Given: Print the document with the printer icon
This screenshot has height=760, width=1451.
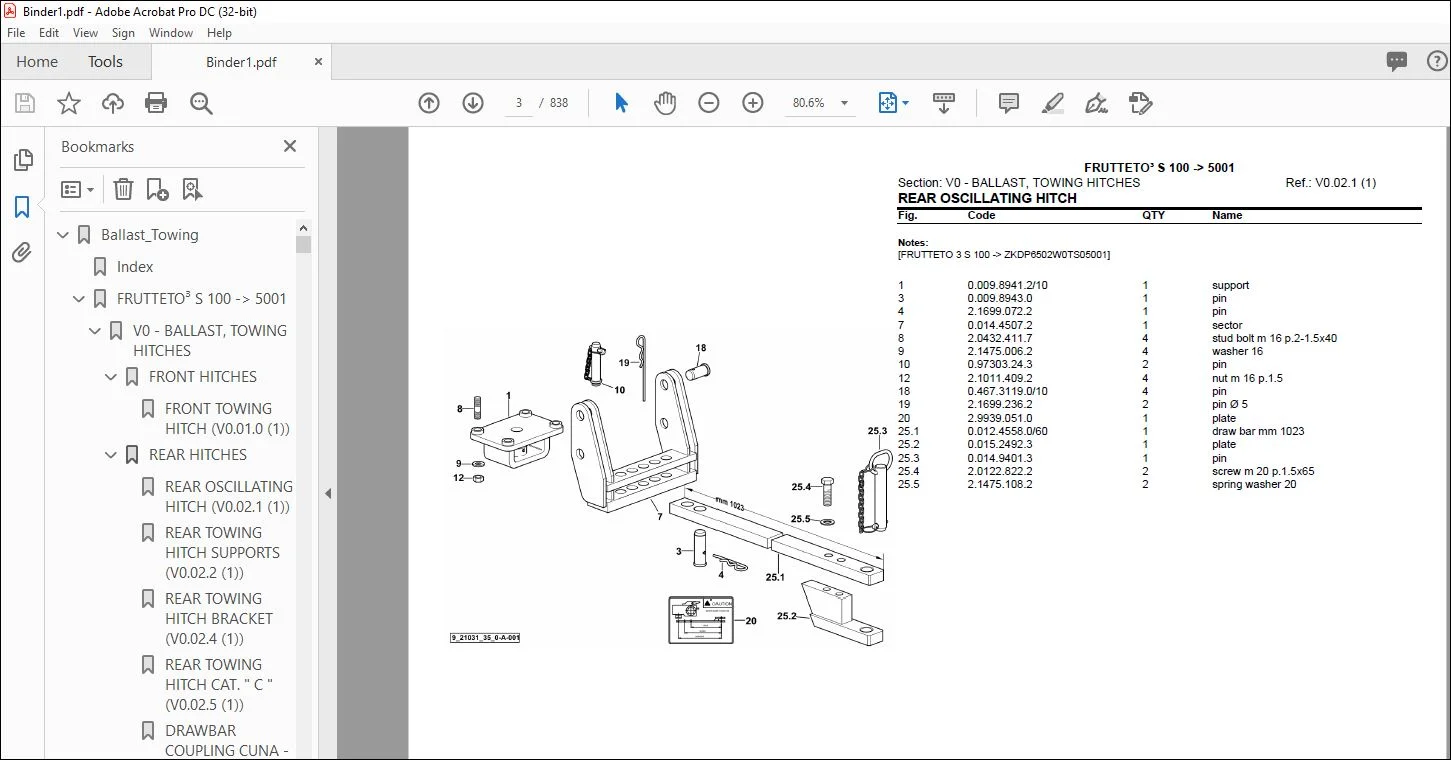Looking at the screenshot, I should click(x=156, y=103).
